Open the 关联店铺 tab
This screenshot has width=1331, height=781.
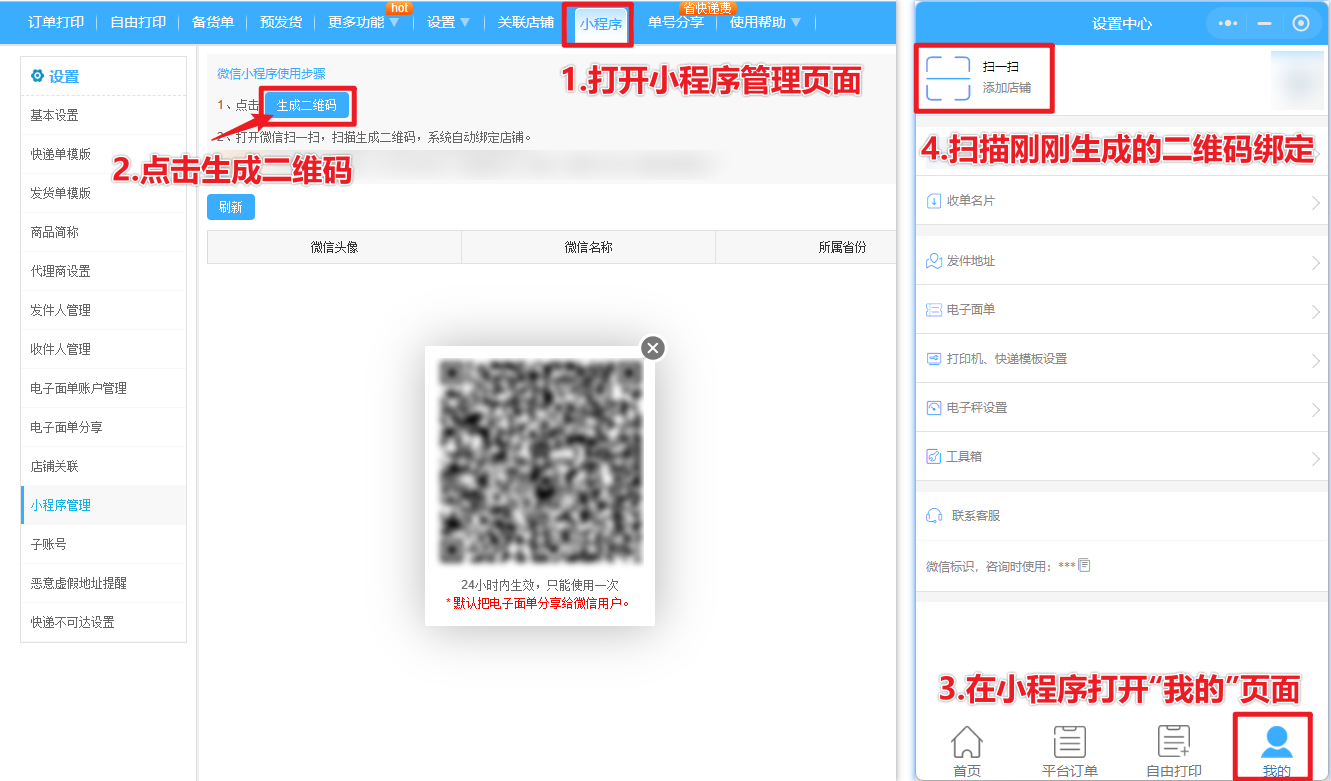pos(526,22)
